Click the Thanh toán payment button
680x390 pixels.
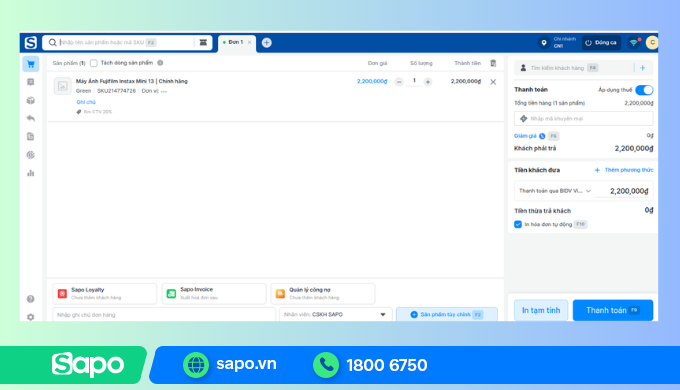click(x=613, y=310)
